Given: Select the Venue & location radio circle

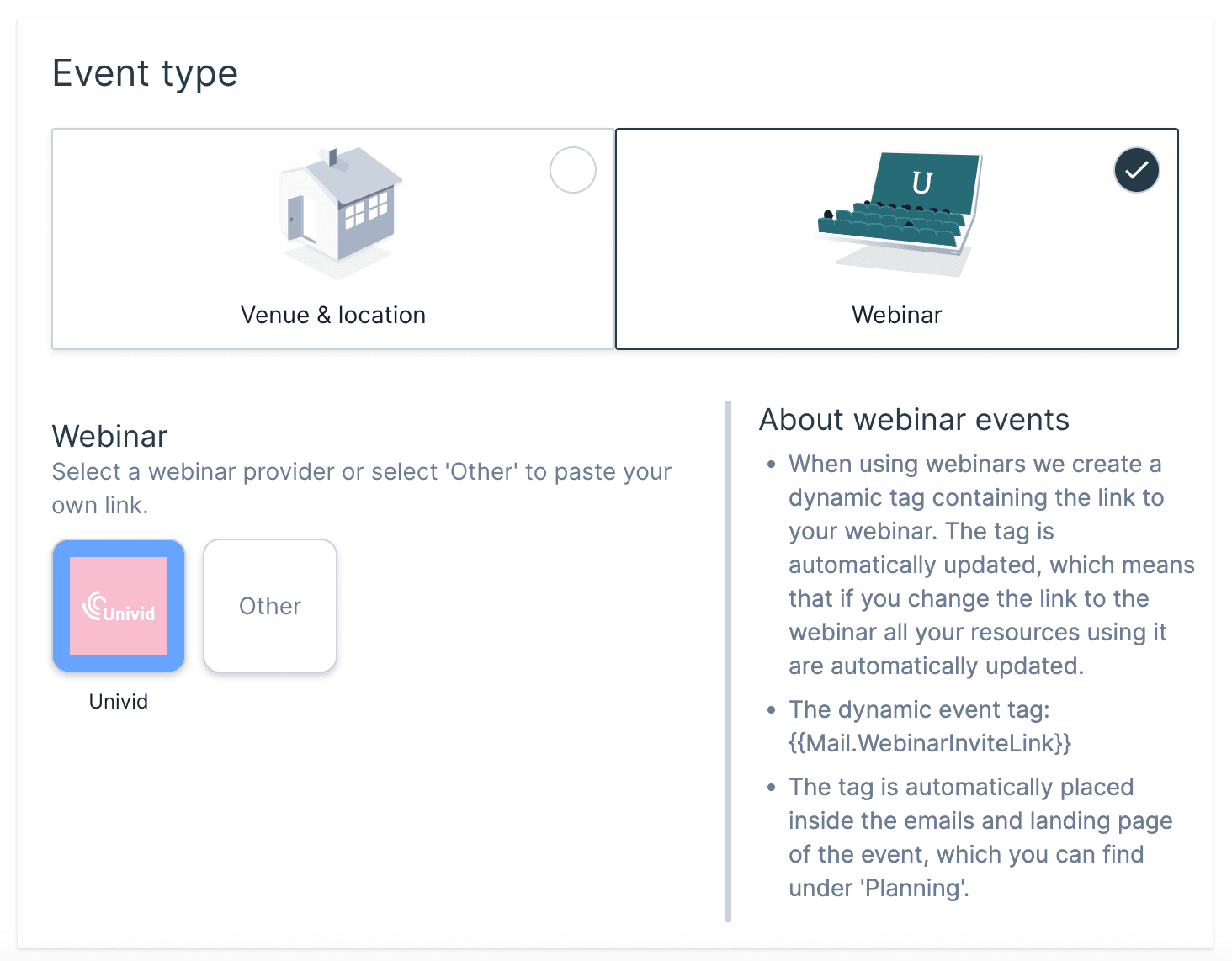Looking at the screenshot, I should pos(572,170).
